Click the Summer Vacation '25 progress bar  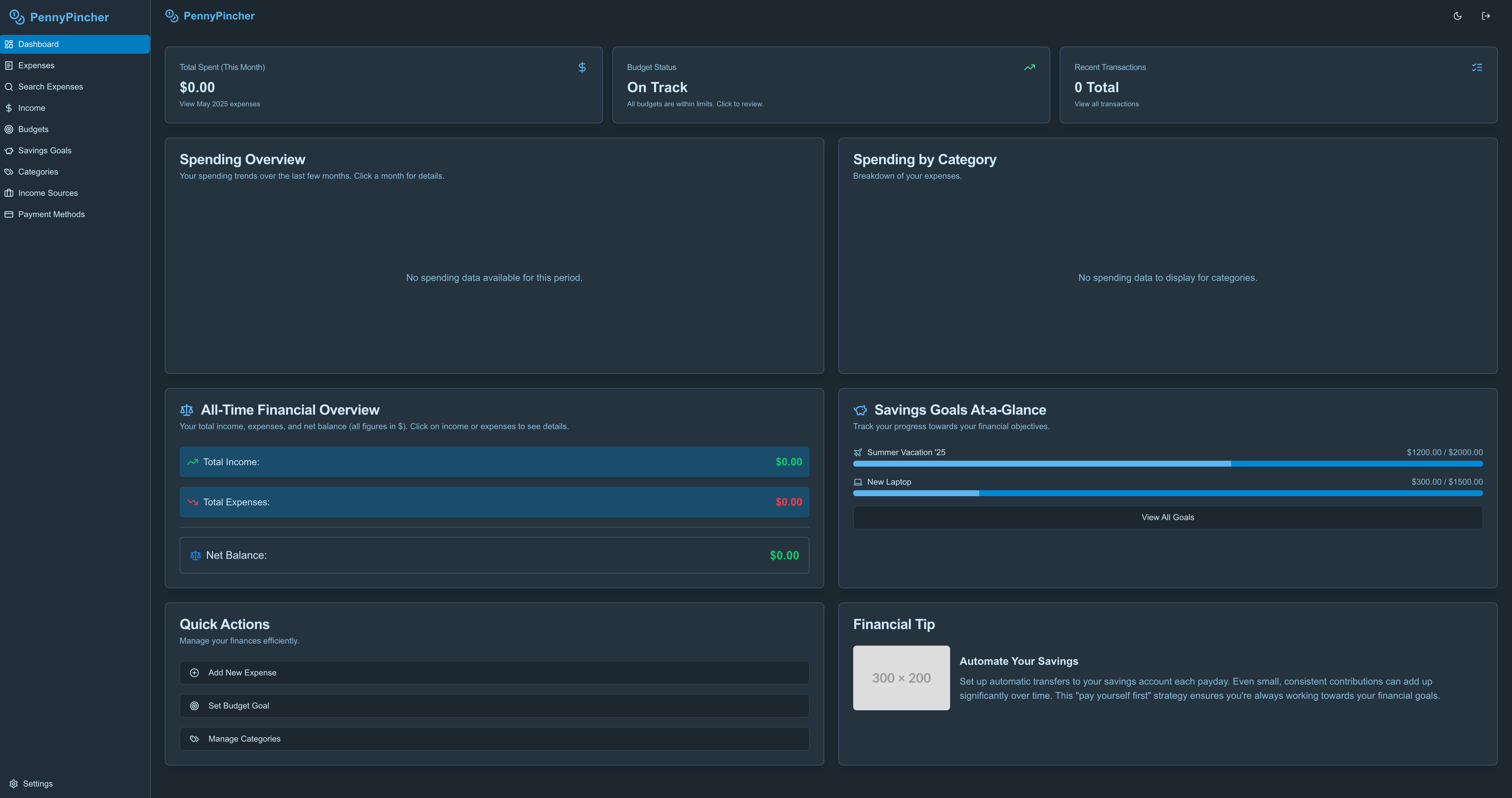pos(1168,464)
